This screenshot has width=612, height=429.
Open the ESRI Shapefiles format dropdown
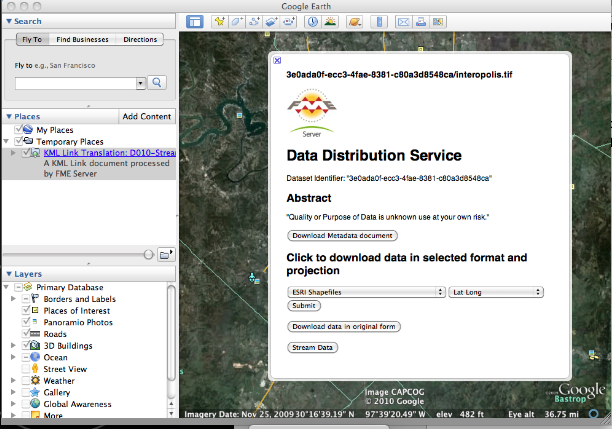point(366,292)
